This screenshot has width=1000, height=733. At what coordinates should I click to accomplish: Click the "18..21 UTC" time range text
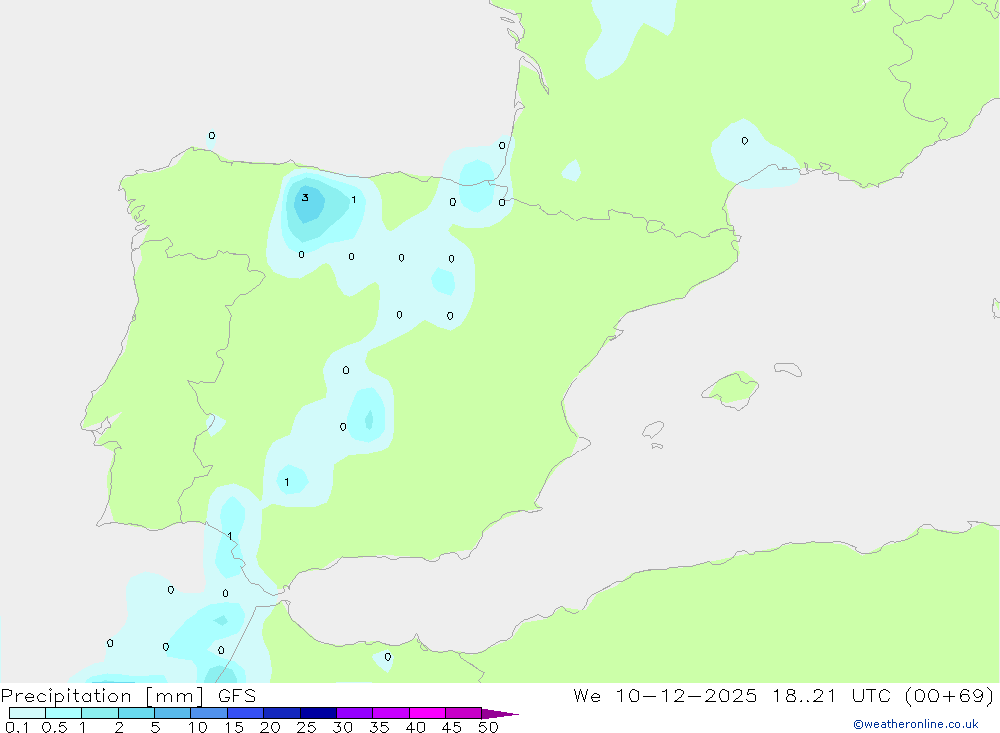[832, 696]
